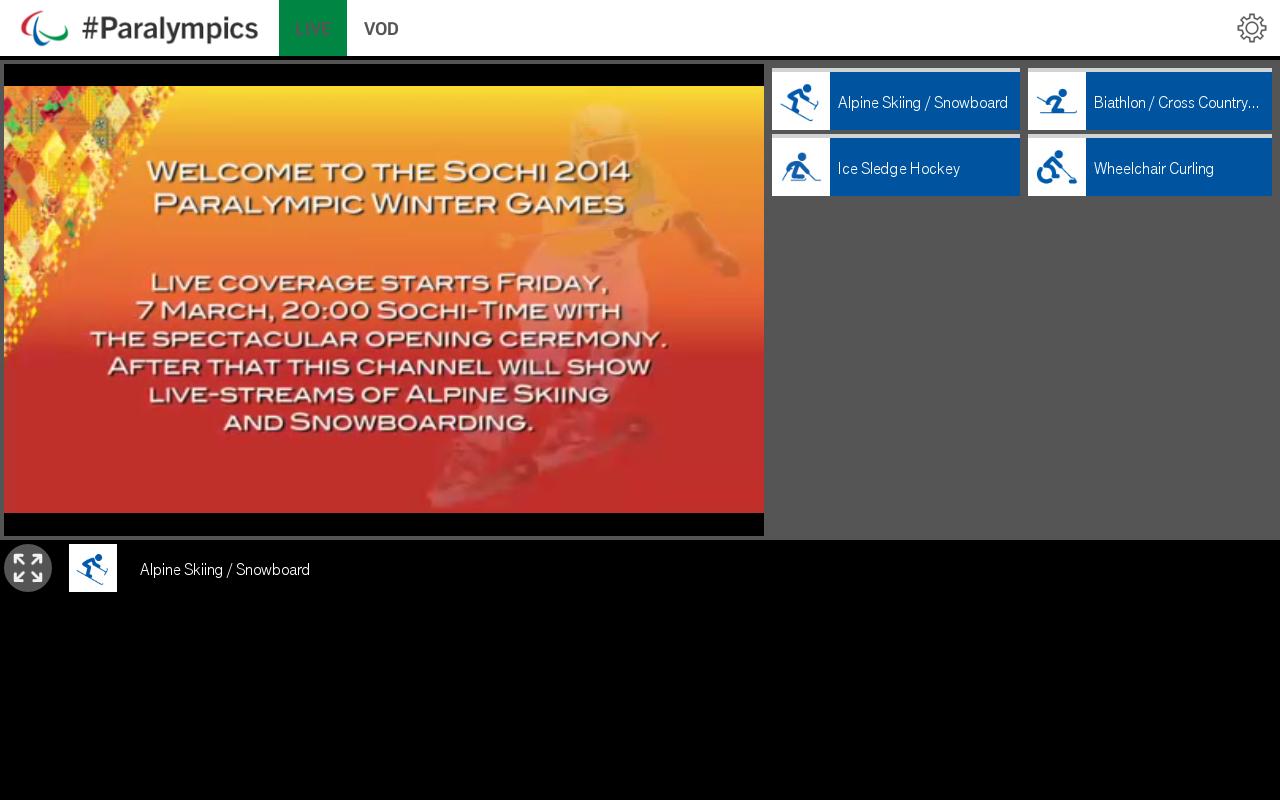Click the Wheelchair Curling pictogram

click(x=1057, y=167)
